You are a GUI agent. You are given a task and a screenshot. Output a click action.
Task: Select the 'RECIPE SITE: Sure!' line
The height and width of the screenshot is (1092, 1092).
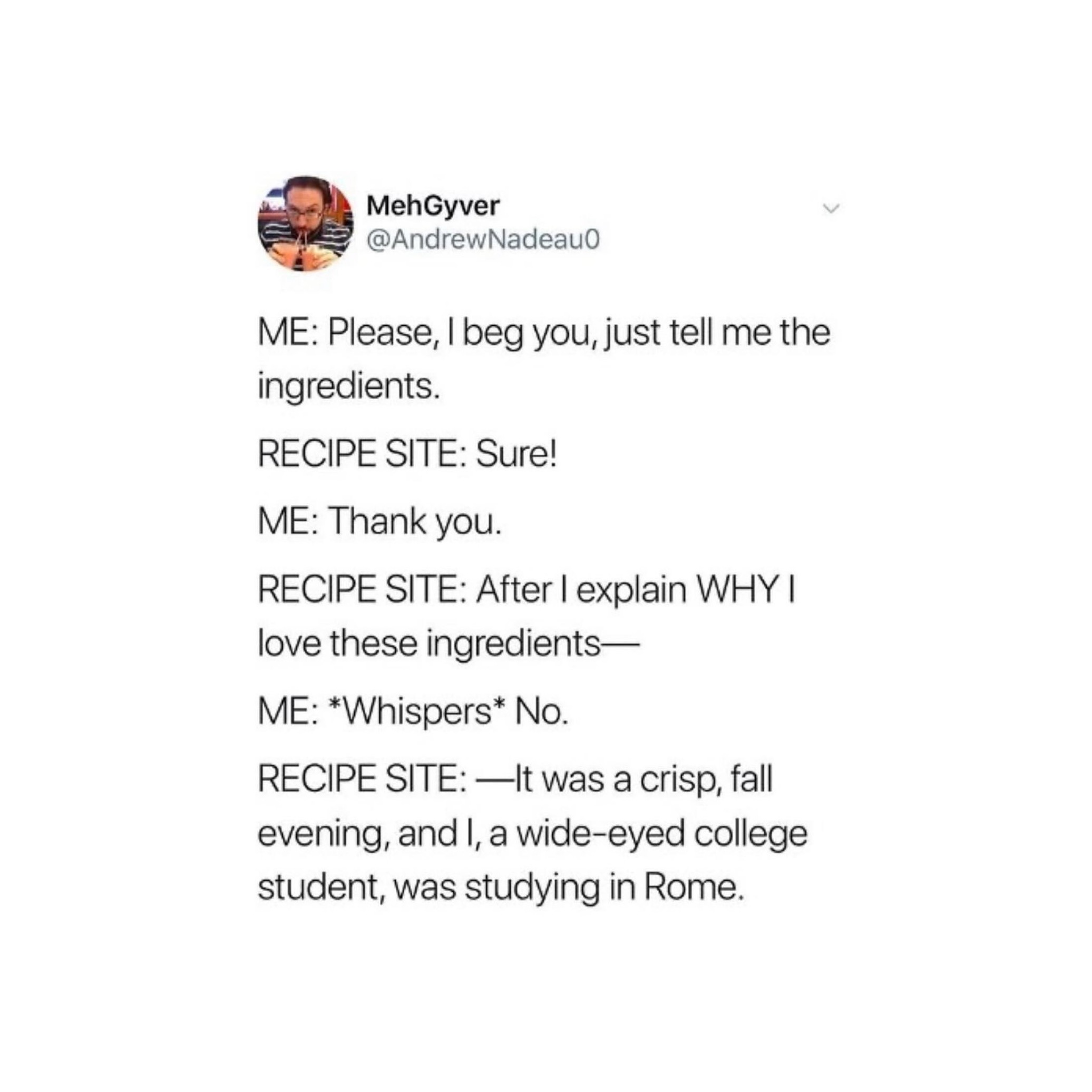pyautogui.click(x=407, y=454)
